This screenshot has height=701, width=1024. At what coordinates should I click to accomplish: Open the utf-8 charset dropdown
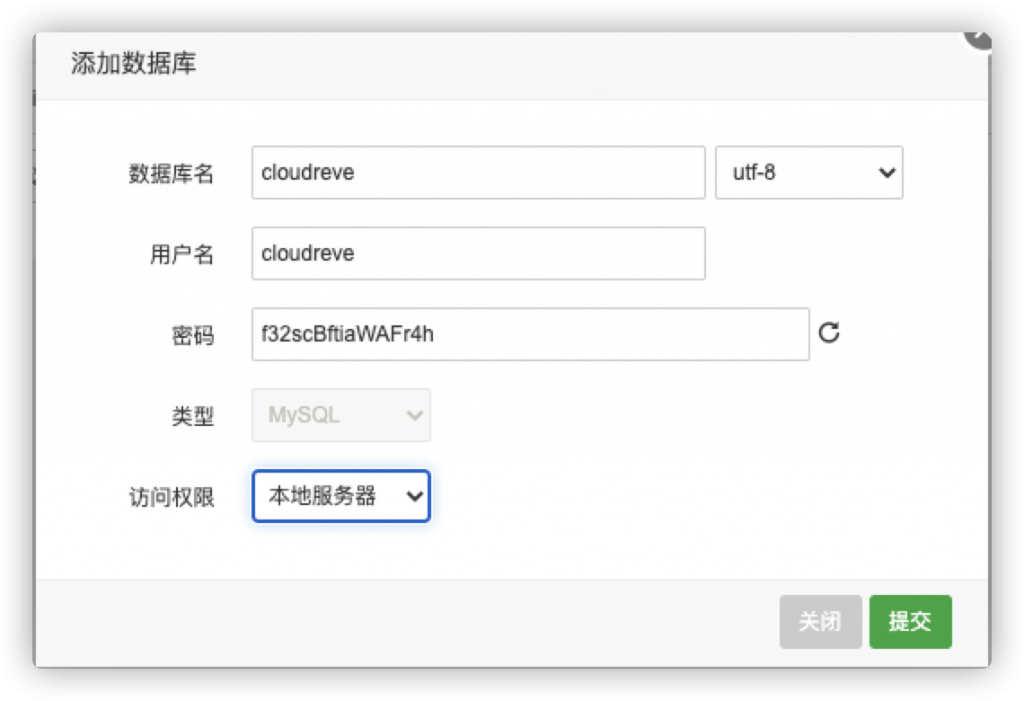(x=808, y=173)
